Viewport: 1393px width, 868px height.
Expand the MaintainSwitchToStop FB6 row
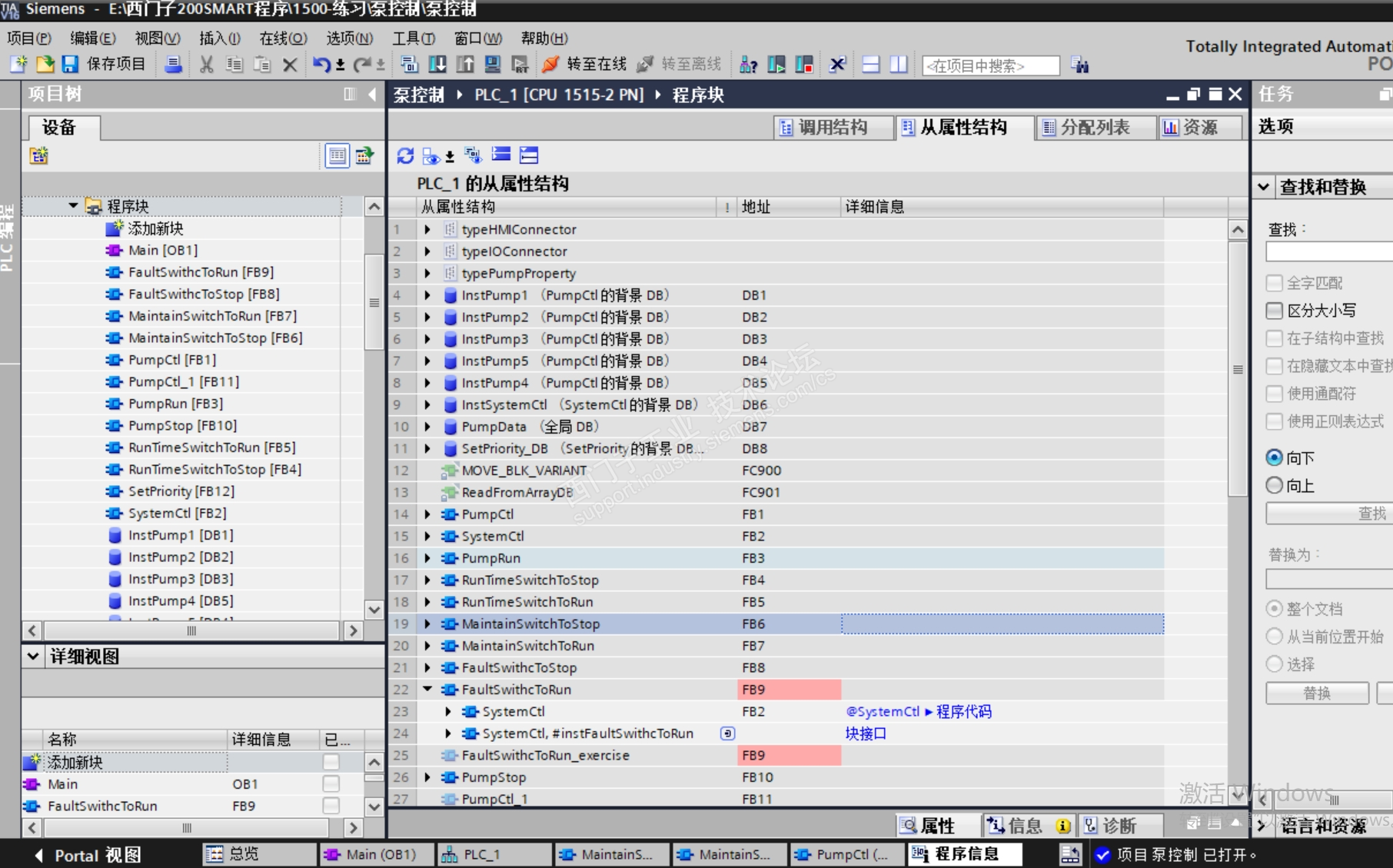pyautogui.click(x=427, y=624)
